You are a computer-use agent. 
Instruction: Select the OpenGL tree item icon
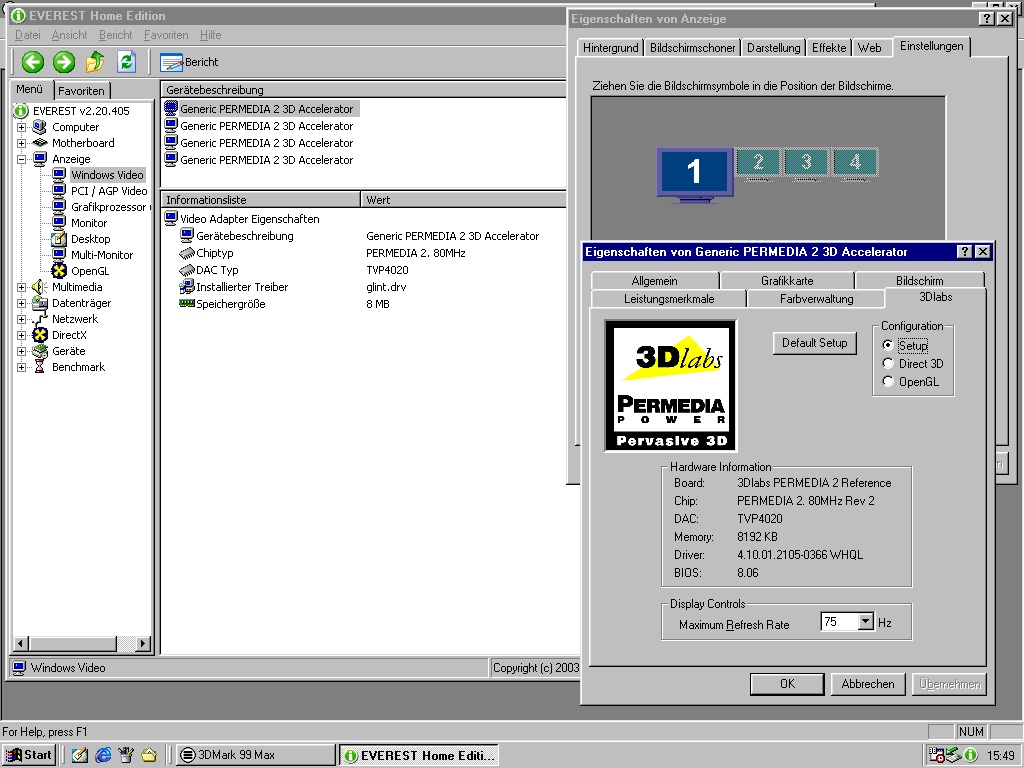(59, 271)
